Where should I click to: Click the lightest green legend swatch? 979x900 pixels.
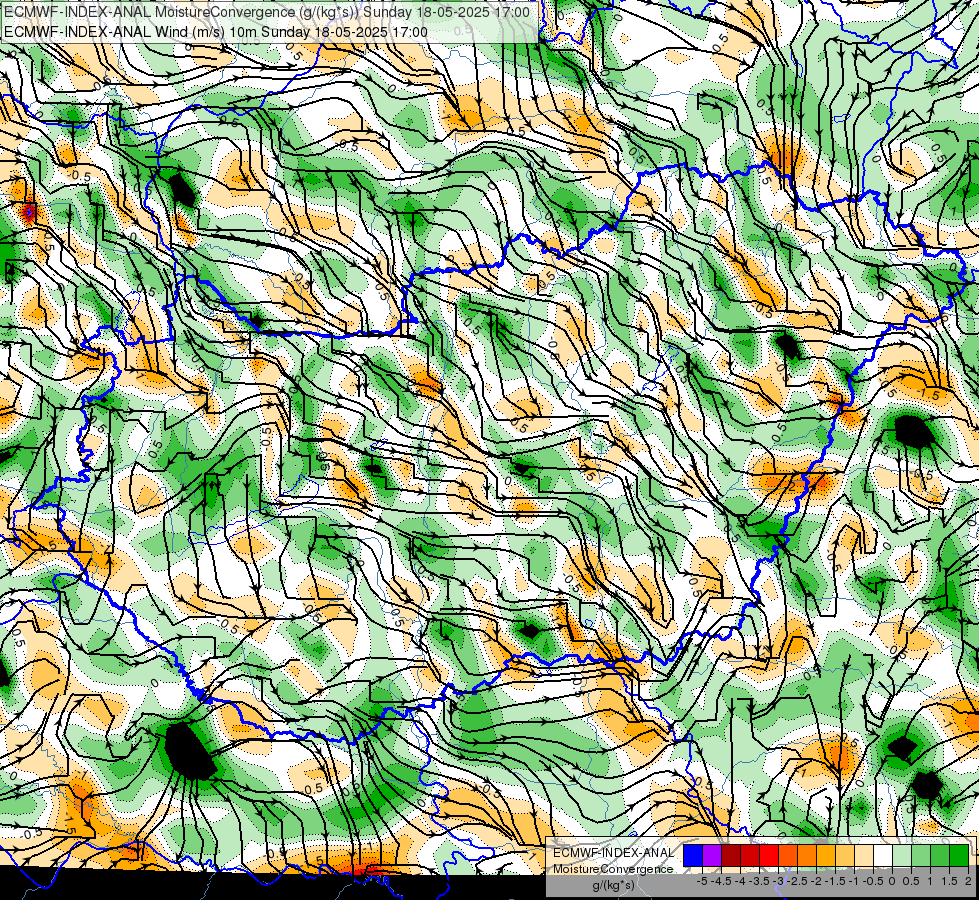click(902, 855)
